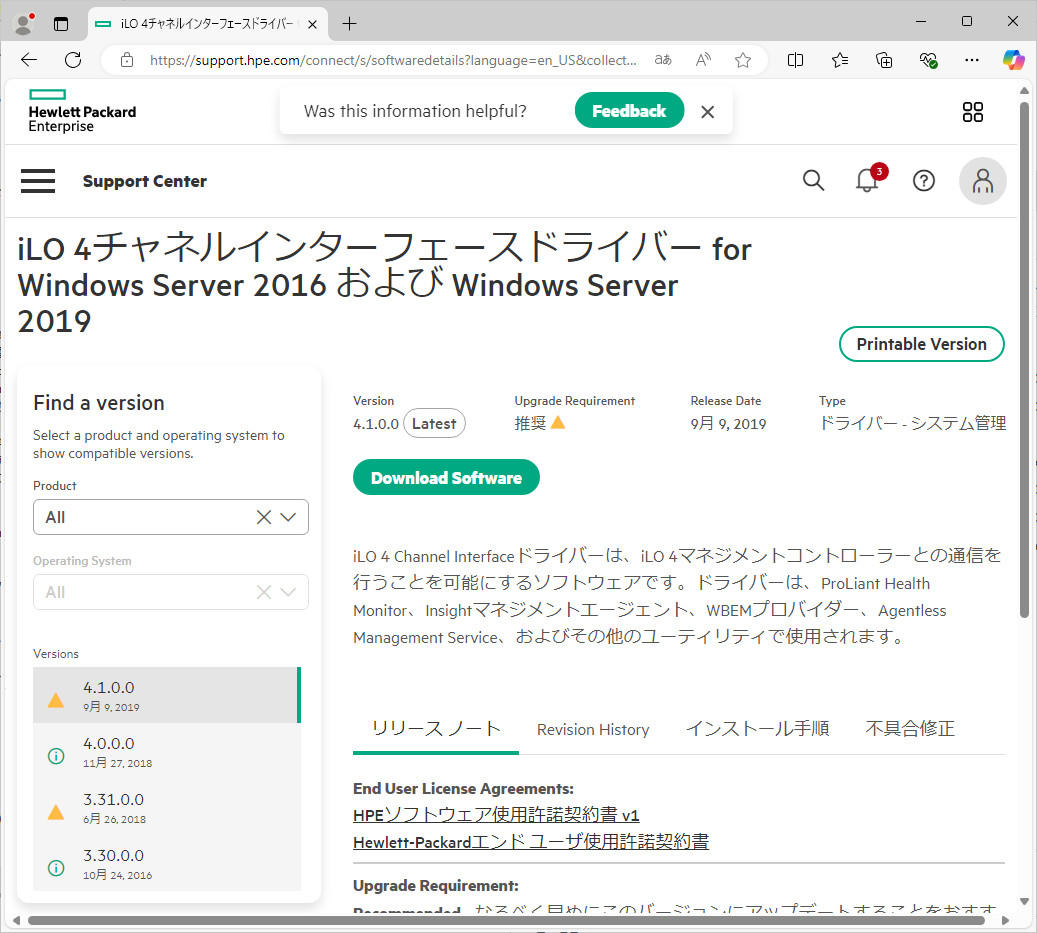This screenshot has height=933, width=1037.
Task: Switch to the リリース ノート tab
Action: pyautogui.click(x=436, y=729)
